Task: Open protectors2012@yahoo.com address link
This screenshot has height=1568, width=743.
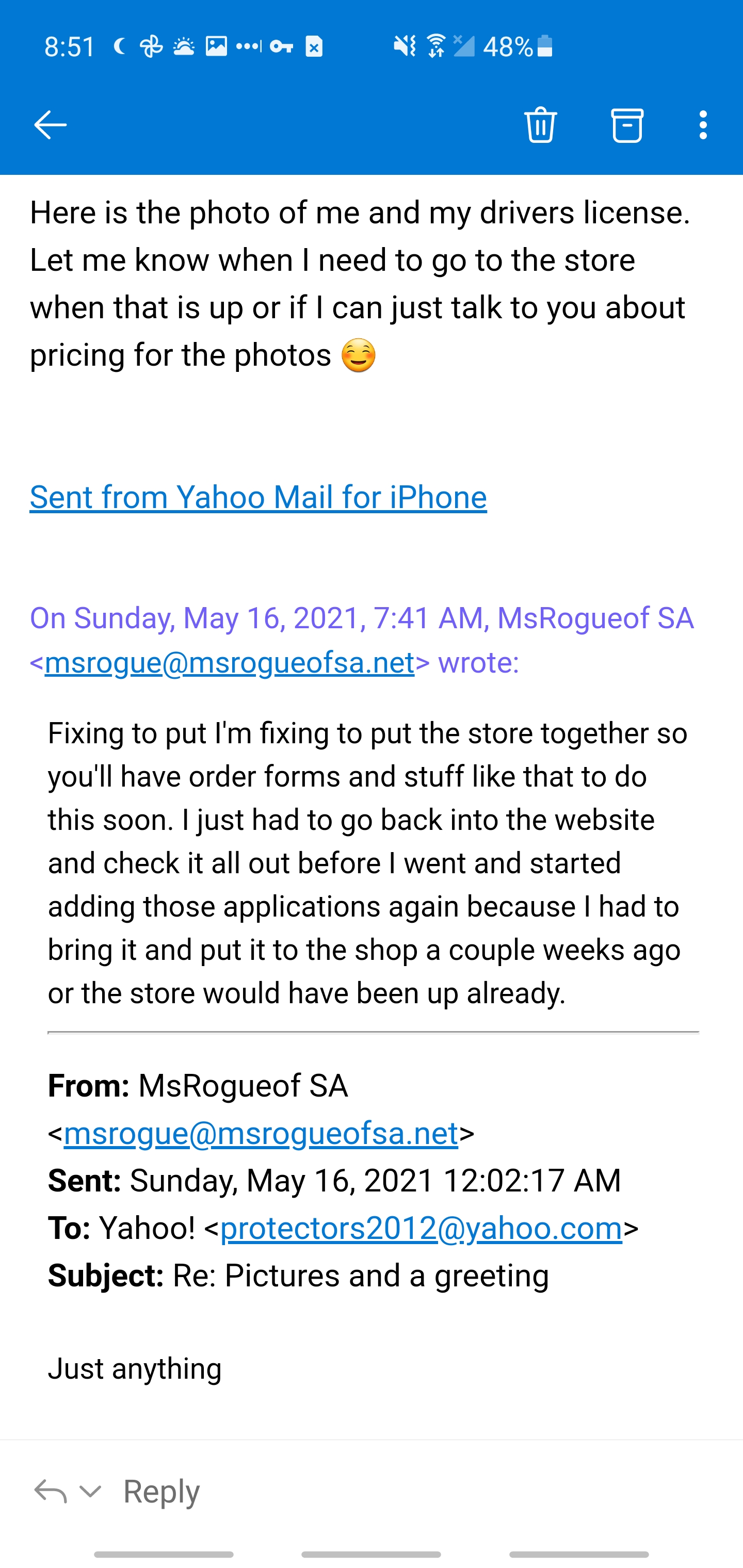Action: click(421, 1228)
